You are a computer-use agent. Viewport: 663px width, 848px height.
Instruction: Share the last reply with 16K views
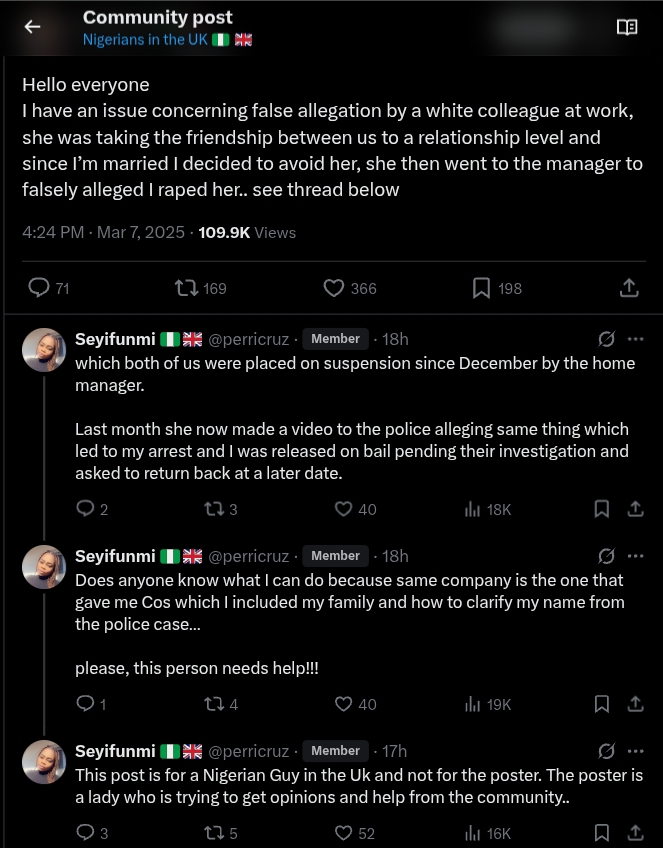pos(635,832)
